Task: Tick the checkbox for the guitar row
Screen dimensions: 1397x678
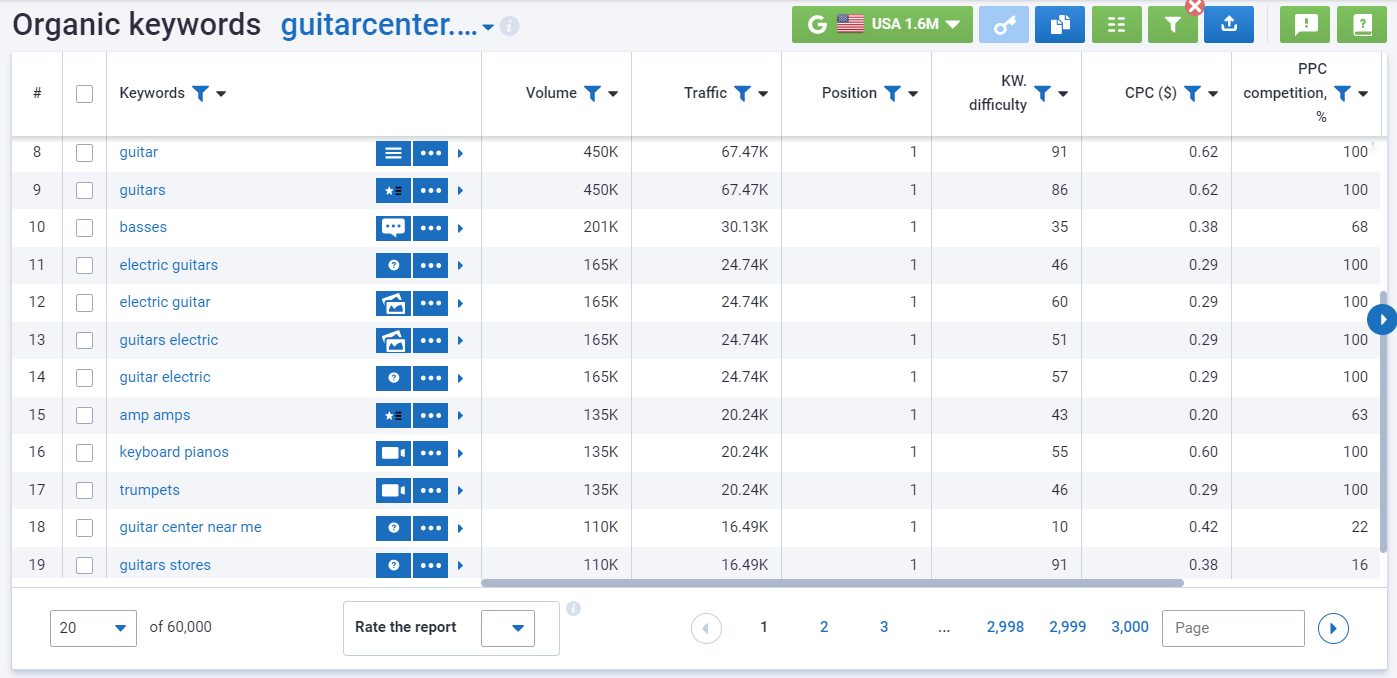Action: pyautogui.click(x=84, y=153)
